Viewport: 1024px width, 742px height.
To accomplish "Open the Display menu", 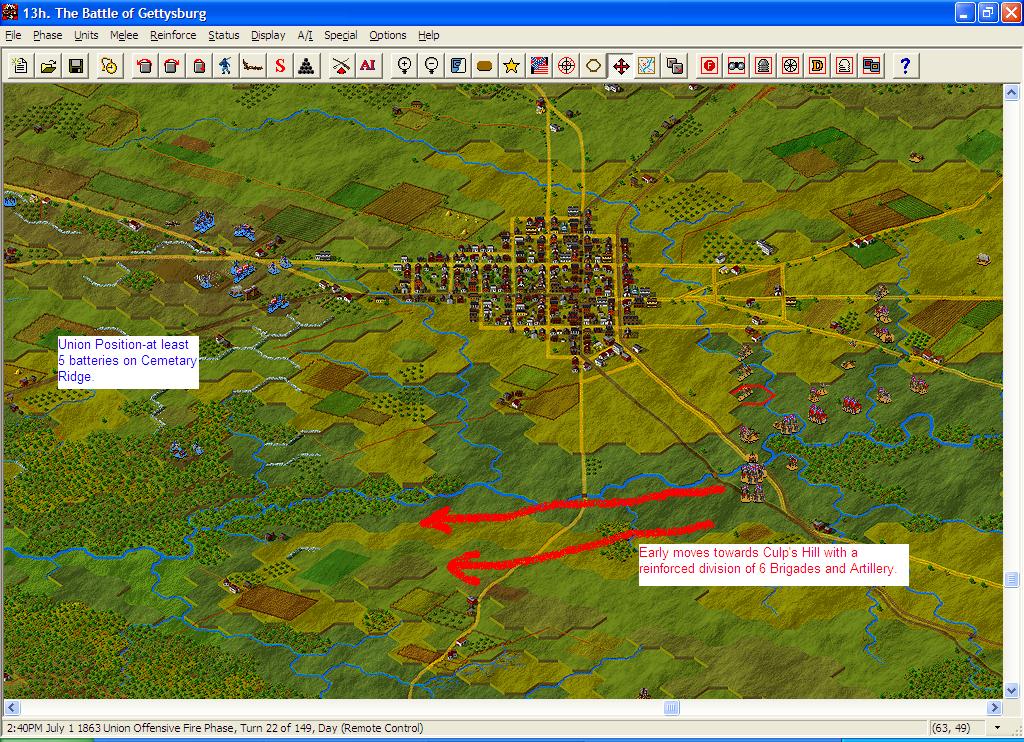I will click(268, 35).
